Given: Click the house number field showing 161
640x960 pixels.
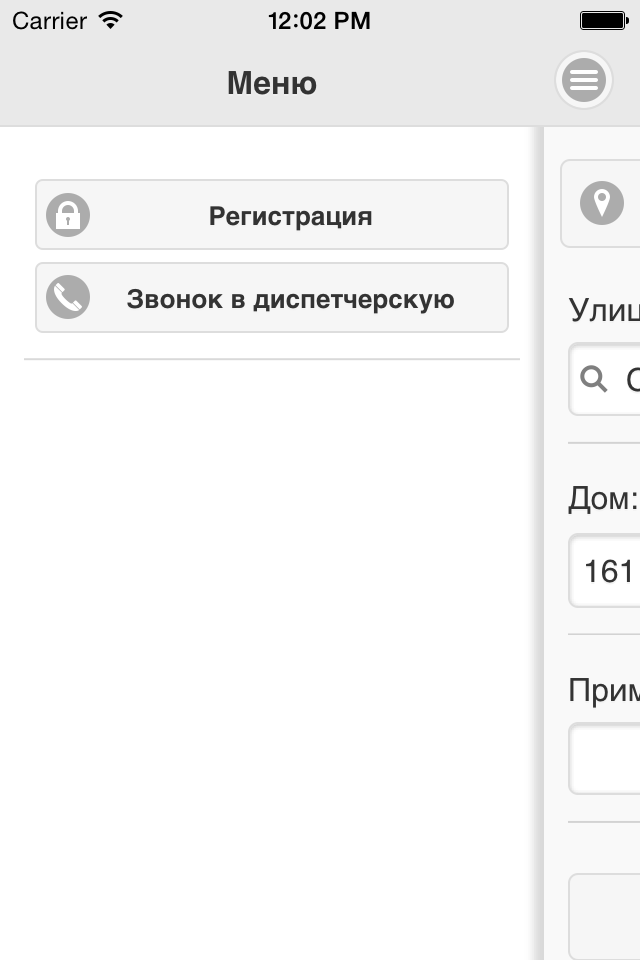Looking at the screenshot, I should [604, 571].
